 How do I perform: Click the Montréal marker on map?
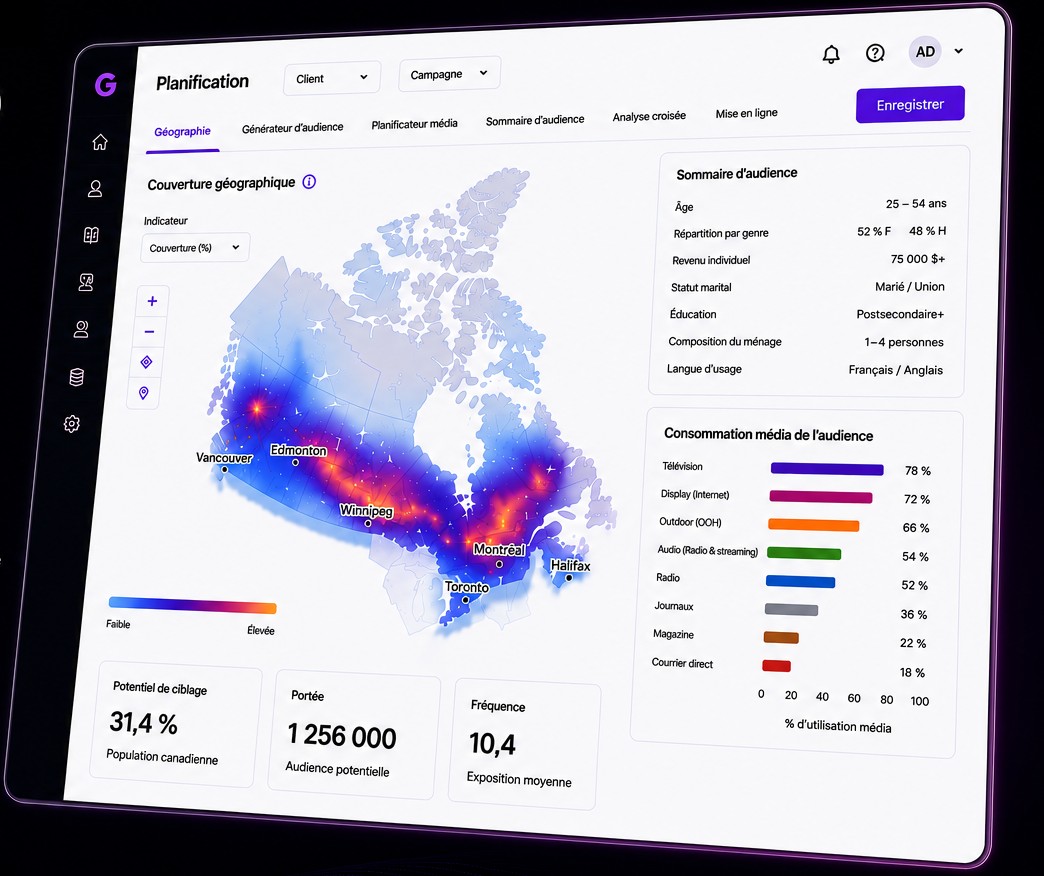click(x=499, y=564)
